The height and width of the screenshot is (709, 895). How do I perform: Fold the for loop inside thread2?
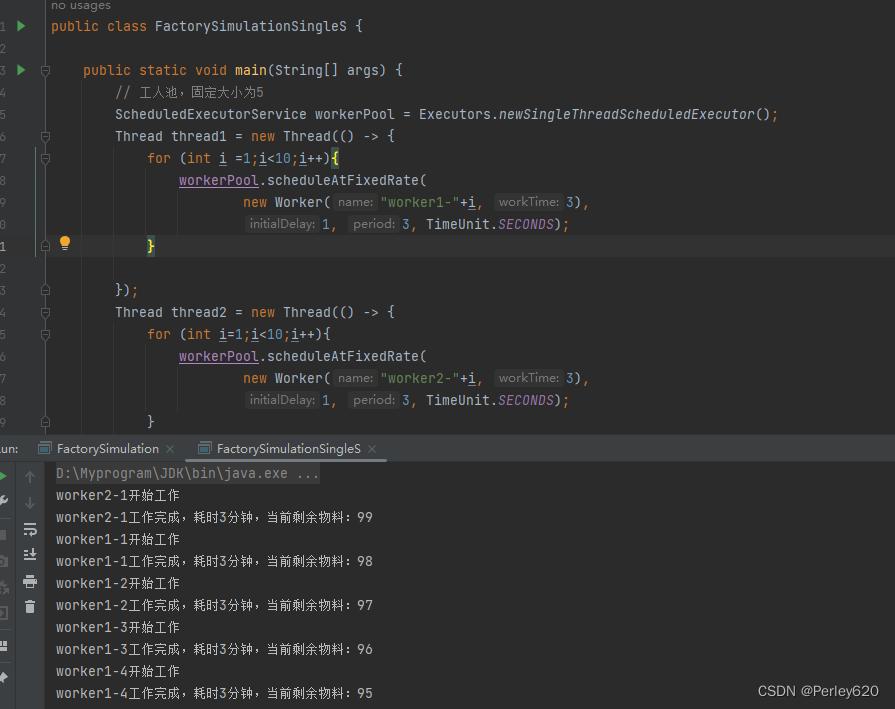(x=45, y=334)
